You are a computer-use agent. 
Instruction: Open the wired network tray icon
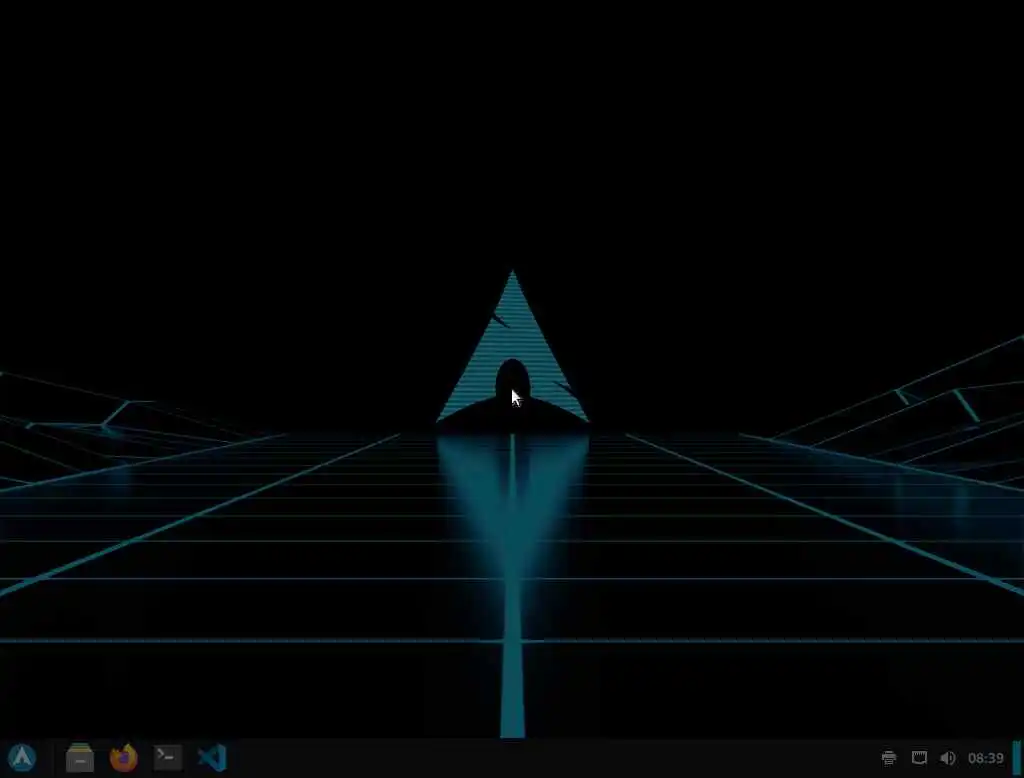tap(919, 758)
